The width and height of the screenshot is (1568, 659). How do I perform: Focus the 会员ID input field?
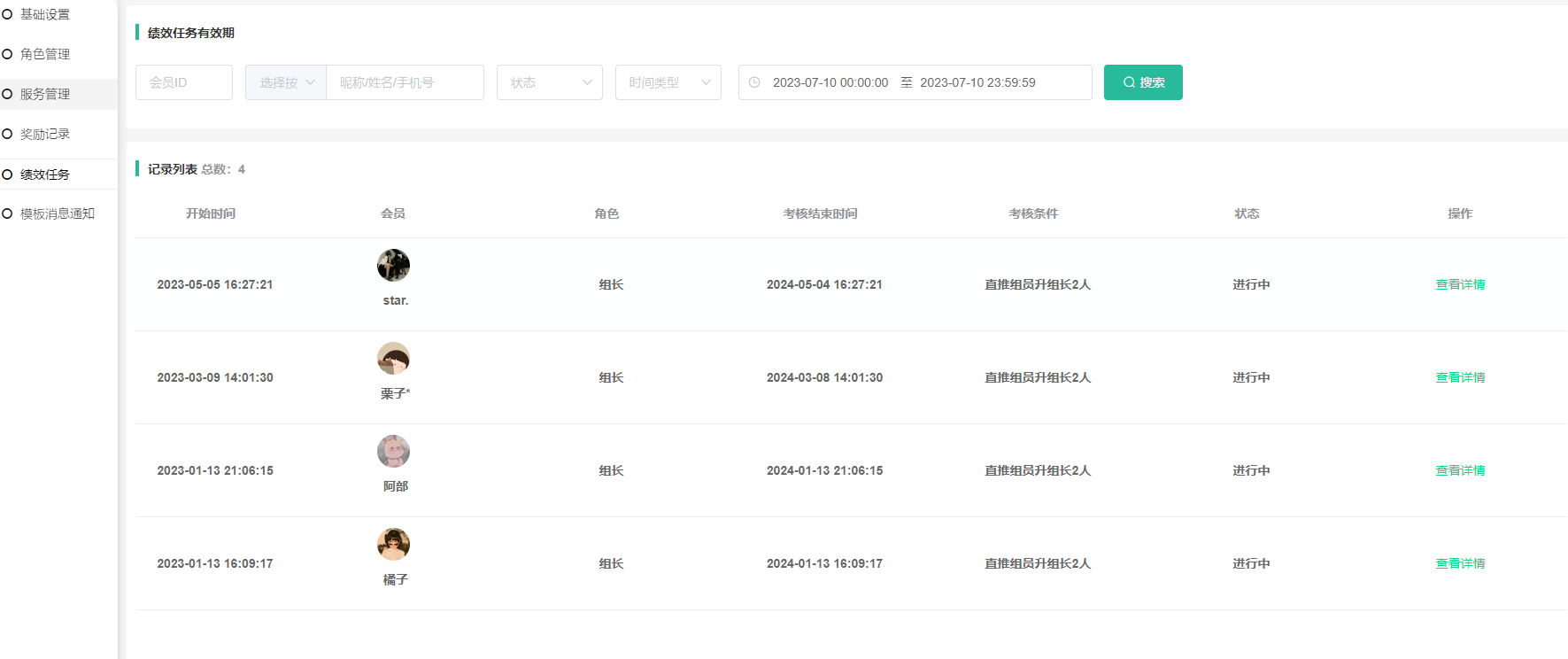tap(184, 82)
